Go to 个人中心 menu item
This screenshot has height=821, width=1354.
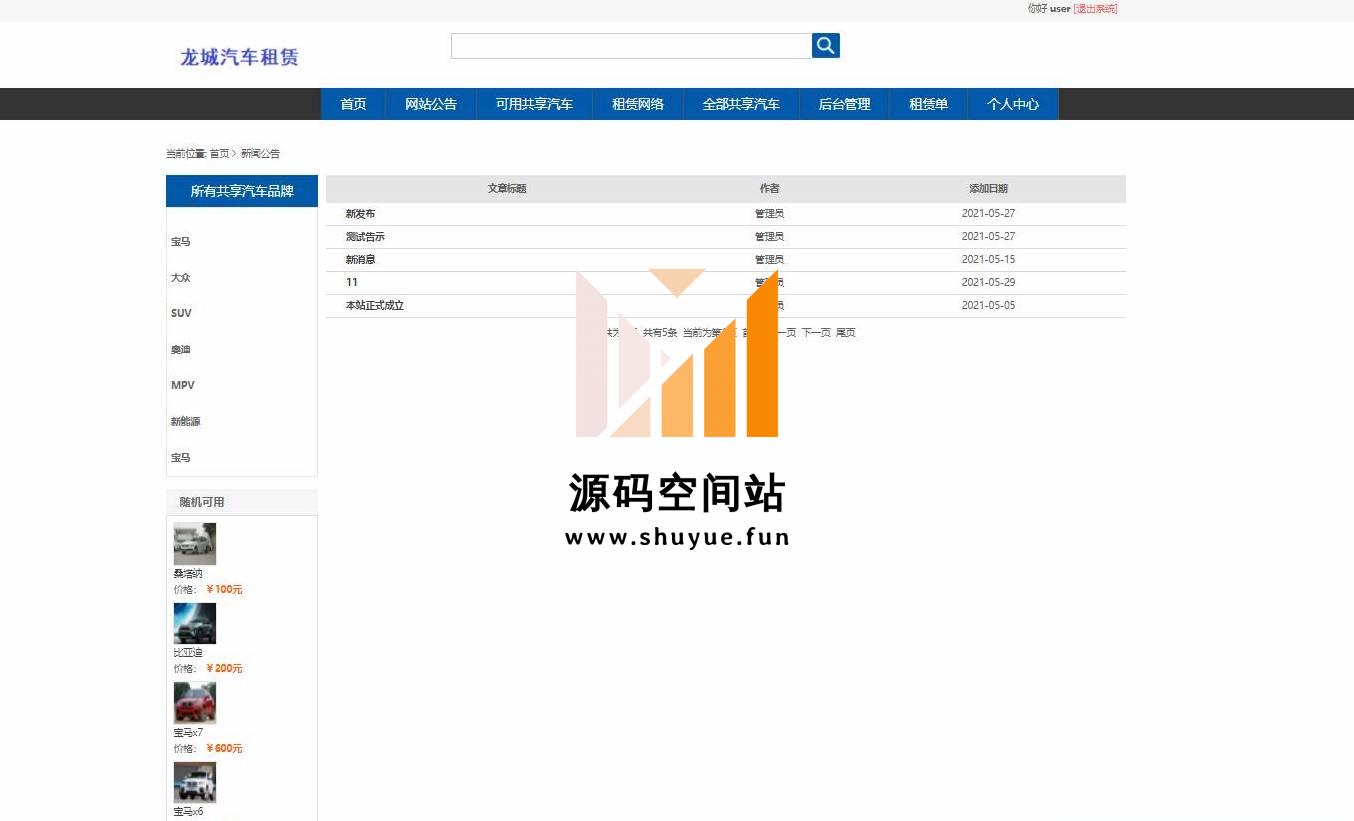coord(1012,104)
